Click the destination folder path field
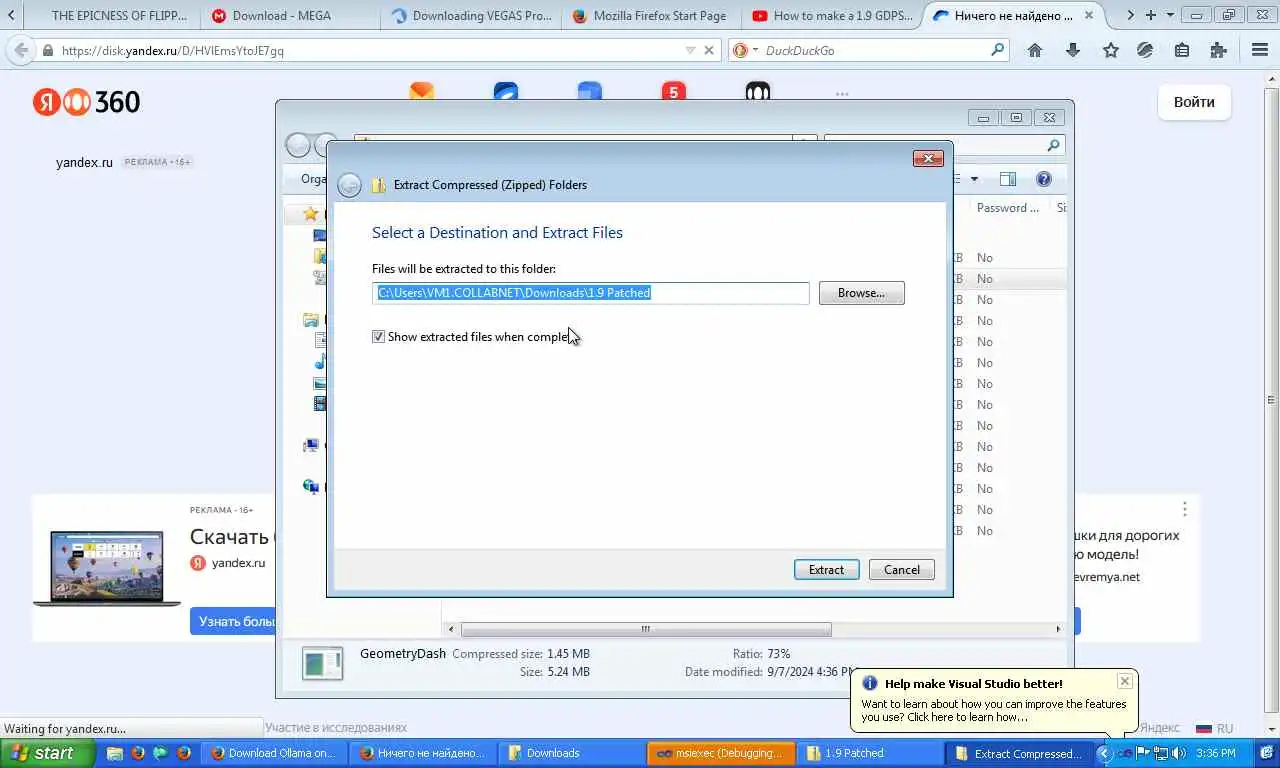1280x768 pixels. [x=591, y=293]
